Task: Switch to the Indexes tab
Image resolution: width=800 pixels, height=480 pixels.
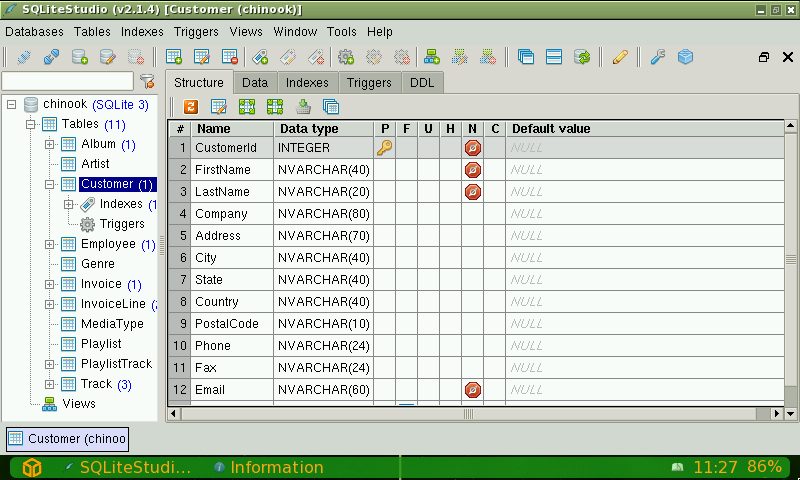Action: pos(307,83)
